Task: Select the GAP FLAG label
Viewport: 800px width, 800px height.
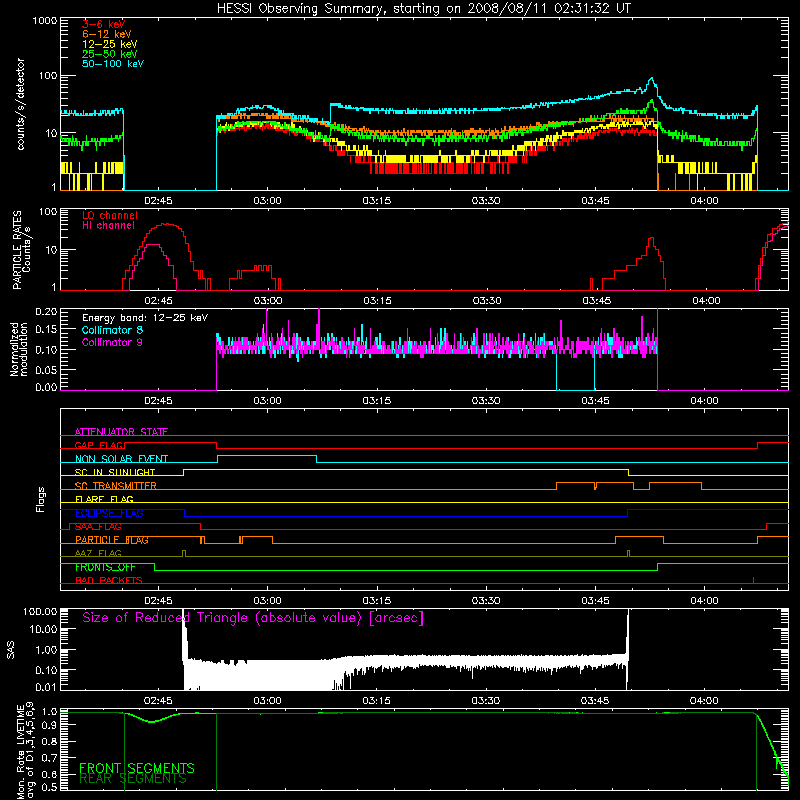Action: (x=99, y=445)
